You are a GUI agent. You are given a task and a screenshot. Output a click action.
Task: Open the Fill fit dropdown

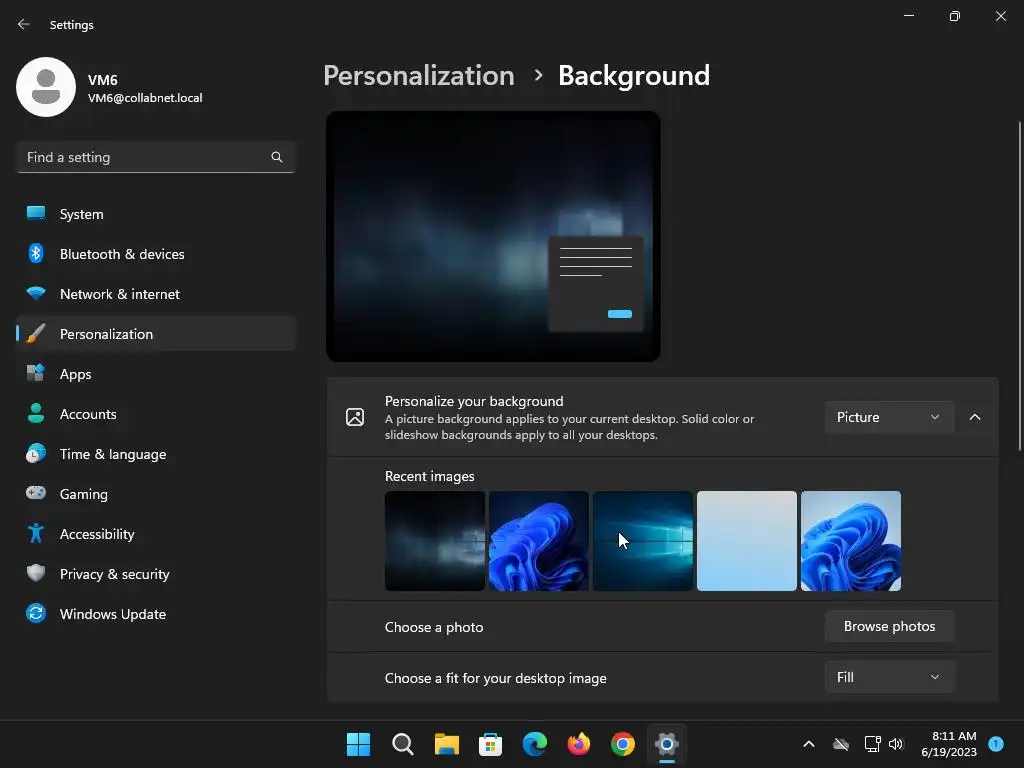(x=889, y=677)
